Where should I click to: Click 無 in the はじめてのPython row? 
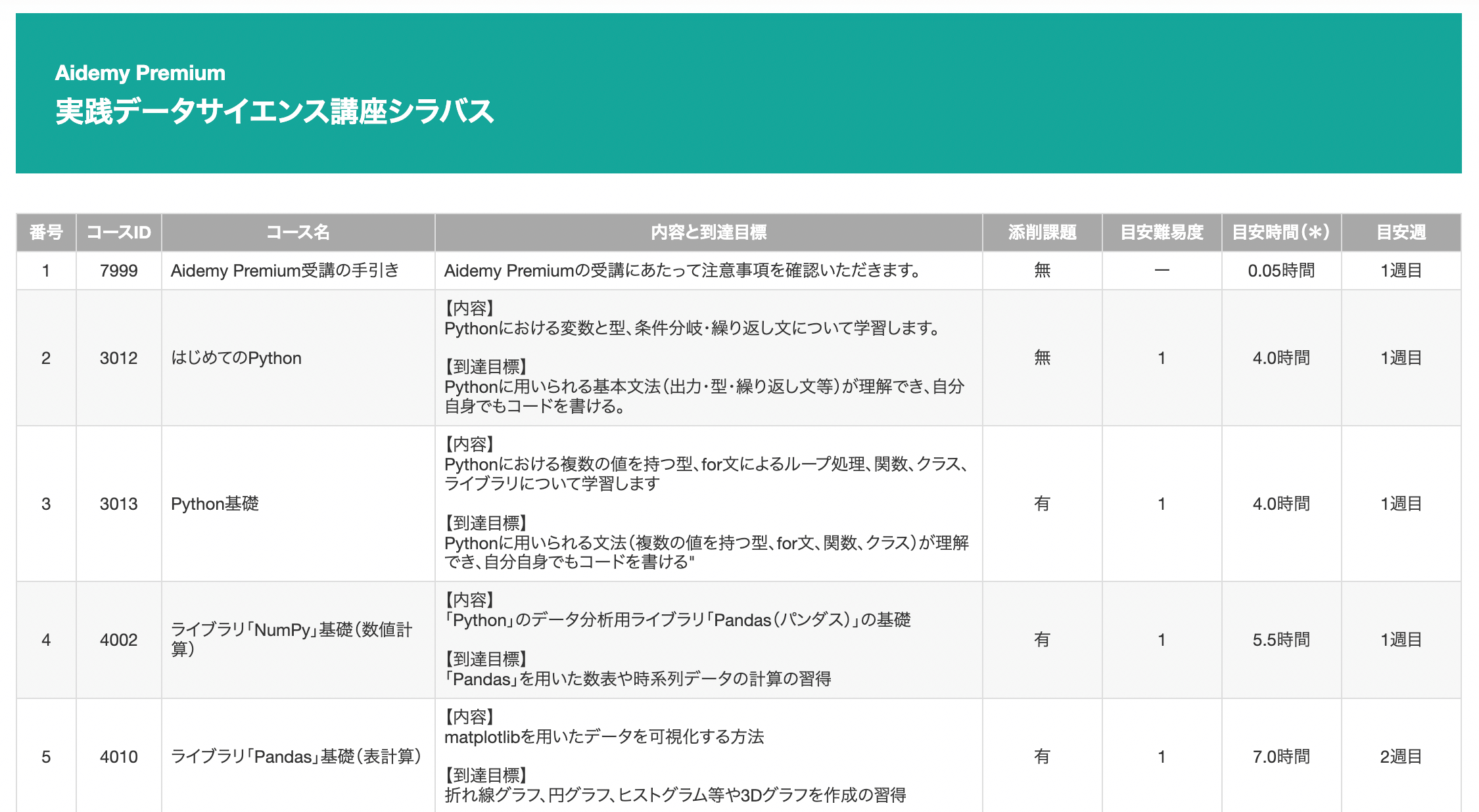1043,358
